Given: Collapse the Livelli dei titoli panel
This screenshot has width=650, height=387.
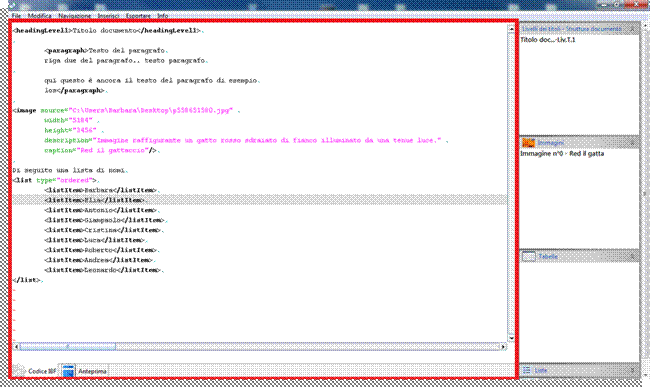Looking at the screenshot, I should click(x=633, y=29).
